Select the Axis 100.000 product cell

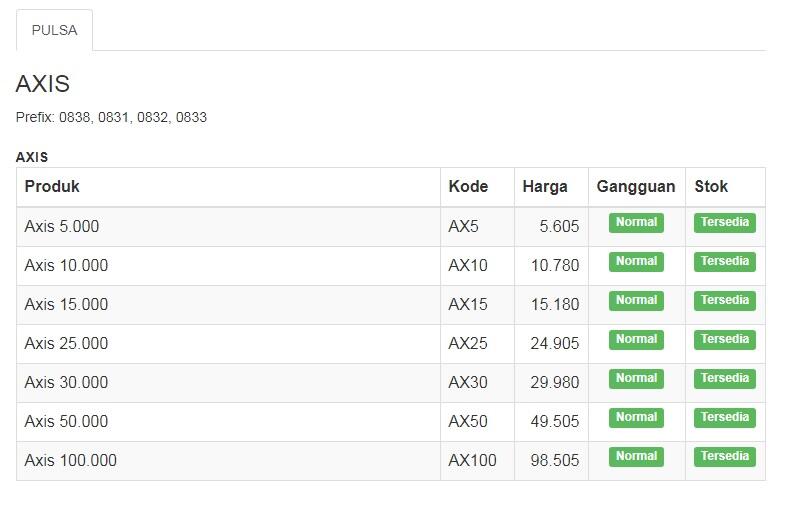(229, 461)
